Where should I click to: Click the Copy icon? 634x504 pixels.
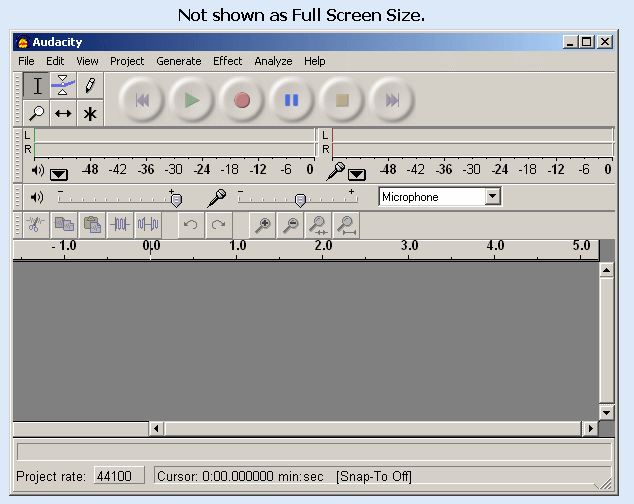(64, 224)
